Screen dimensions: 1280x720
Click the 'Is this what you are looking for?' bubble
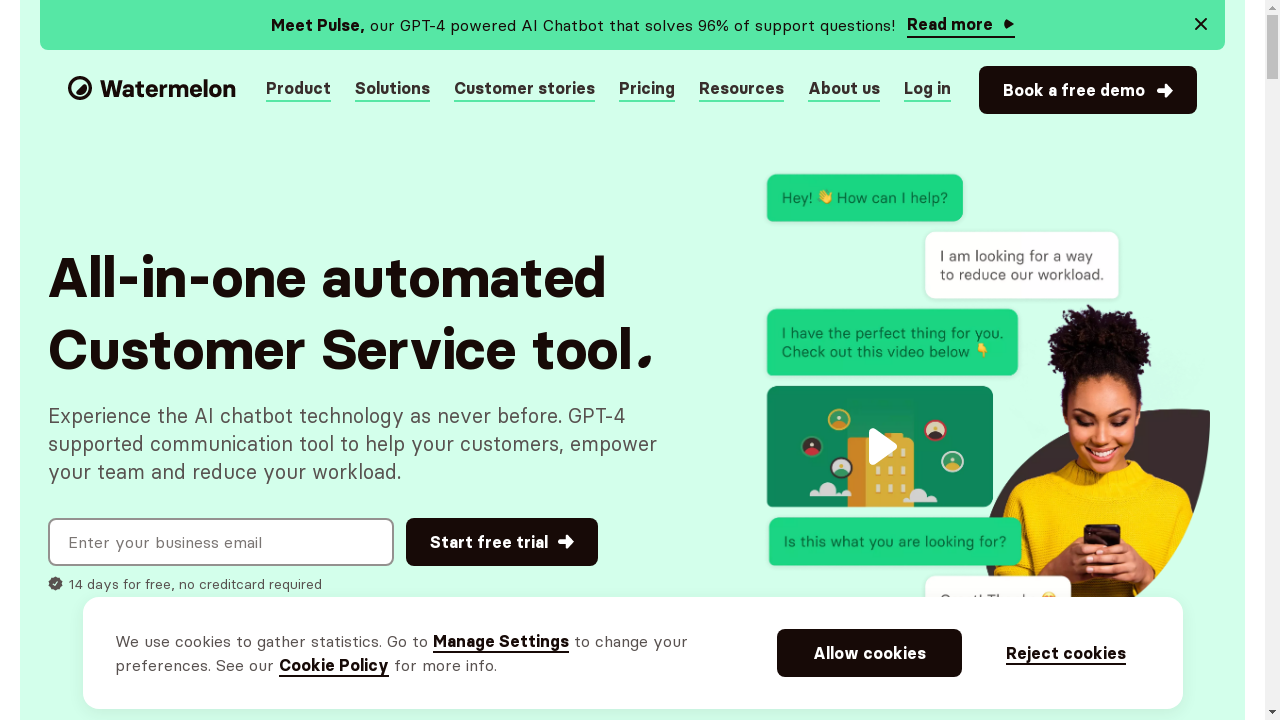(x=895, y=542)
